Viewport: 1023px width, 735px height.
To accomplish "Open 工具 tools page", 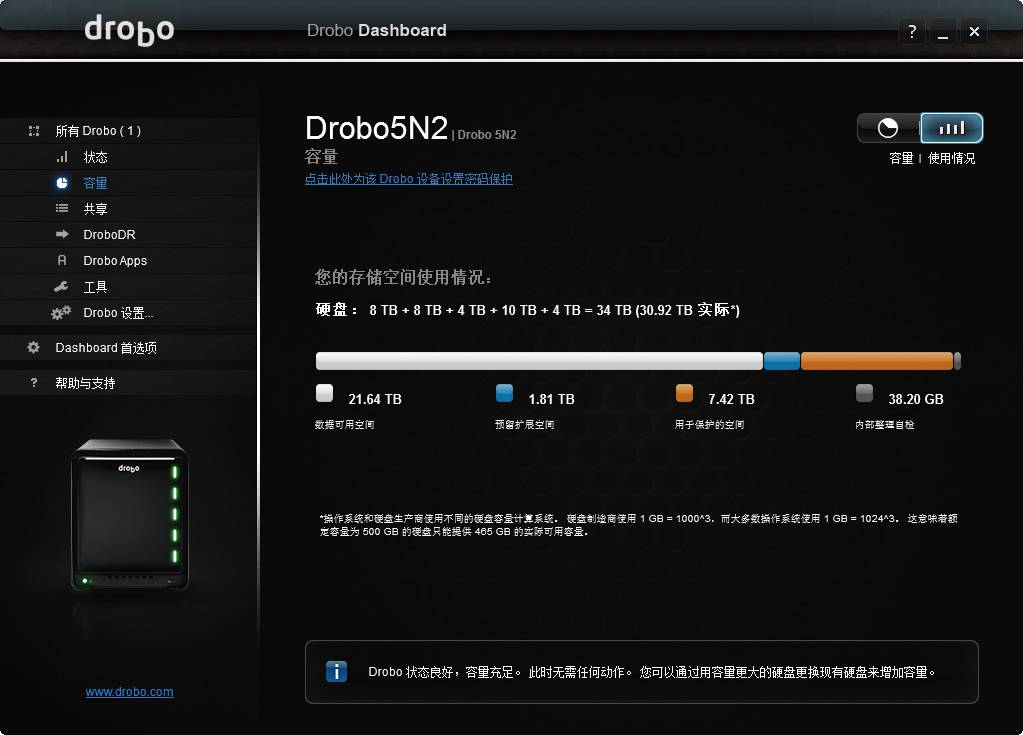I will [129, 287].
